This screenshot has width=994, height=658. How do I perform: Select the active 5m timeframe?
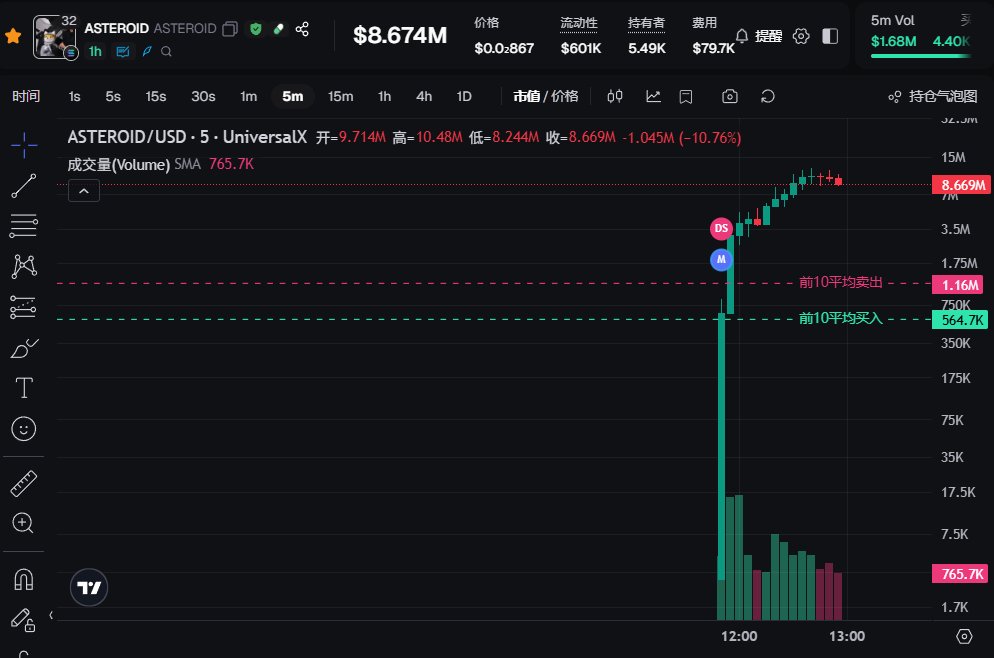(x=292, y=96)
